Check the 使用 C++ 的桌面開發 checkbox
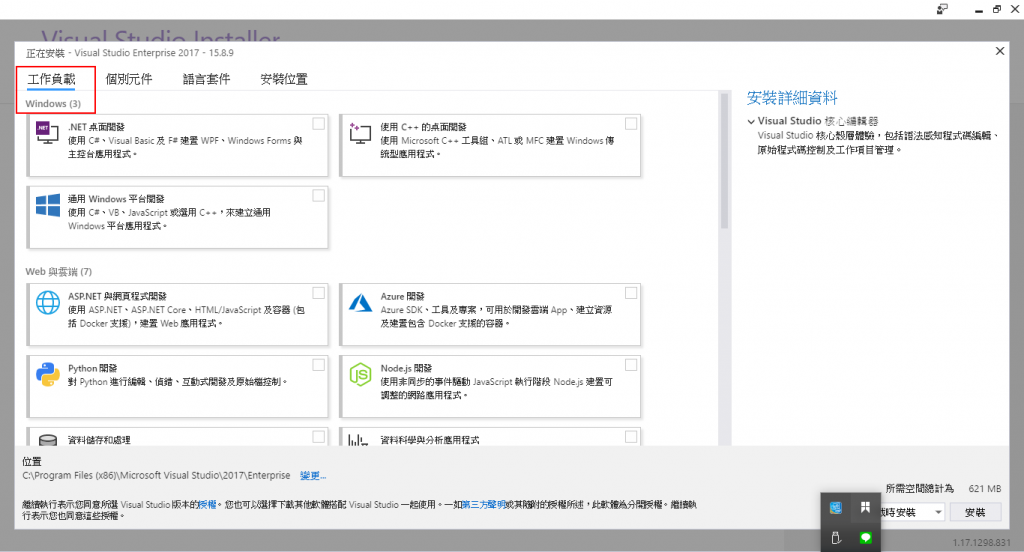This screenshot has width=1024, height=552. [631, 123]
